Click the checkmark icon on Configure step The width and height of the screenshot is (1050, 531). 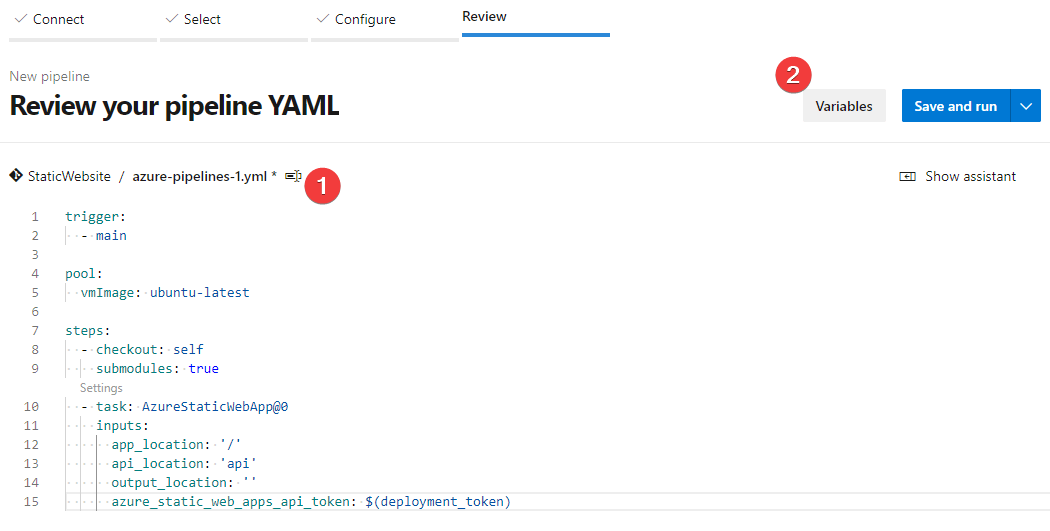click(322, 19)
